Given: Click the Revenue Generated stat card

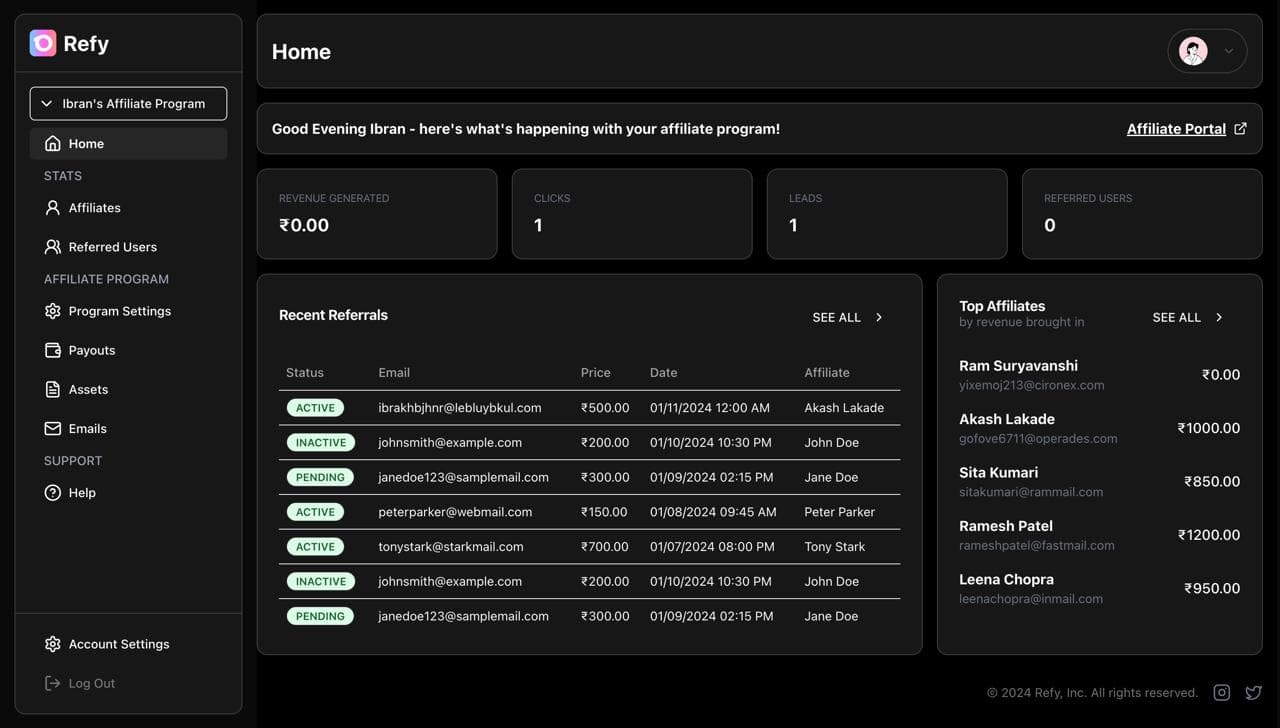Looking at the screenshot, I should [376, 214].
